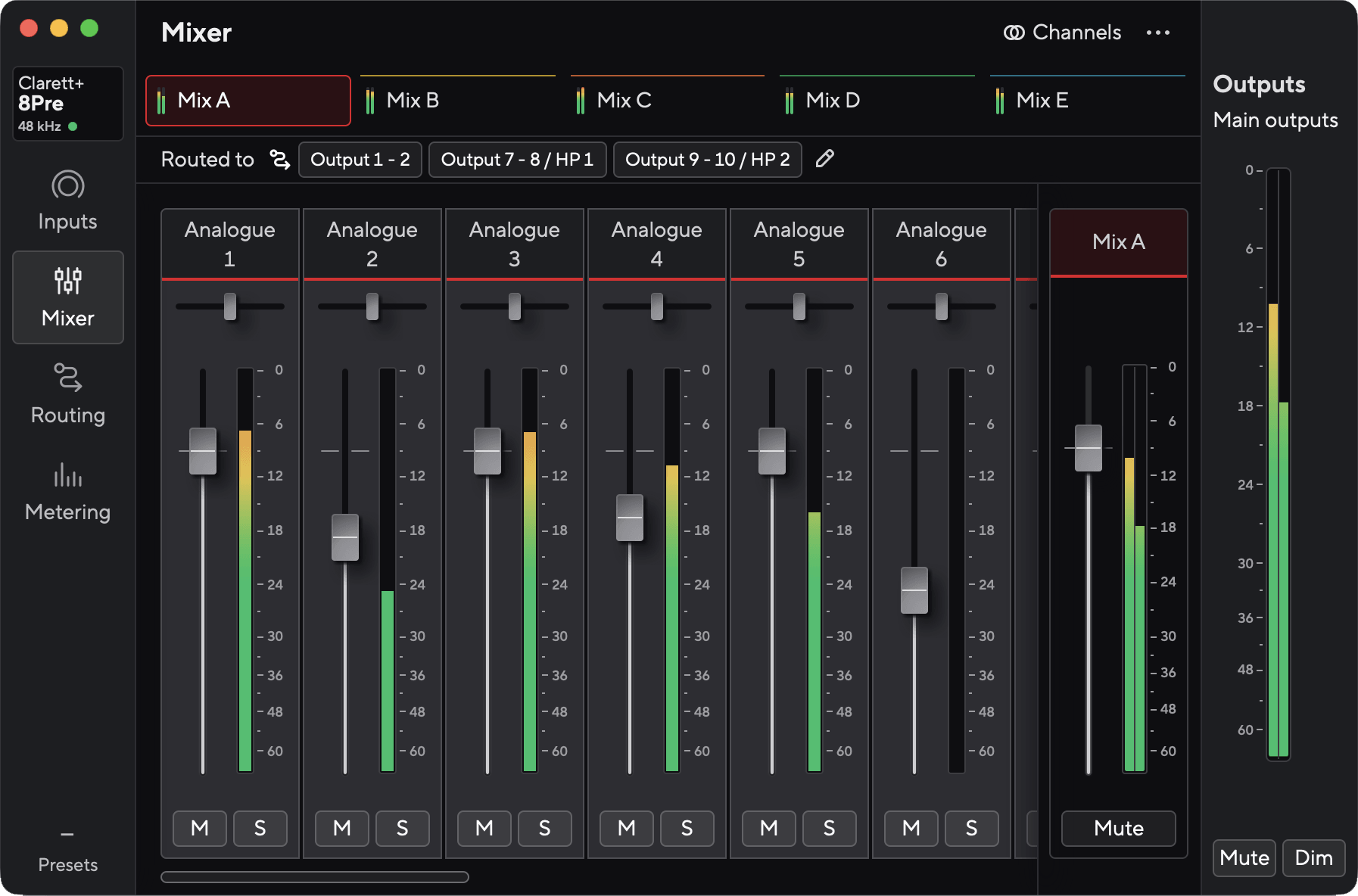Click the Main outputs level meter

pos(1279,464)
